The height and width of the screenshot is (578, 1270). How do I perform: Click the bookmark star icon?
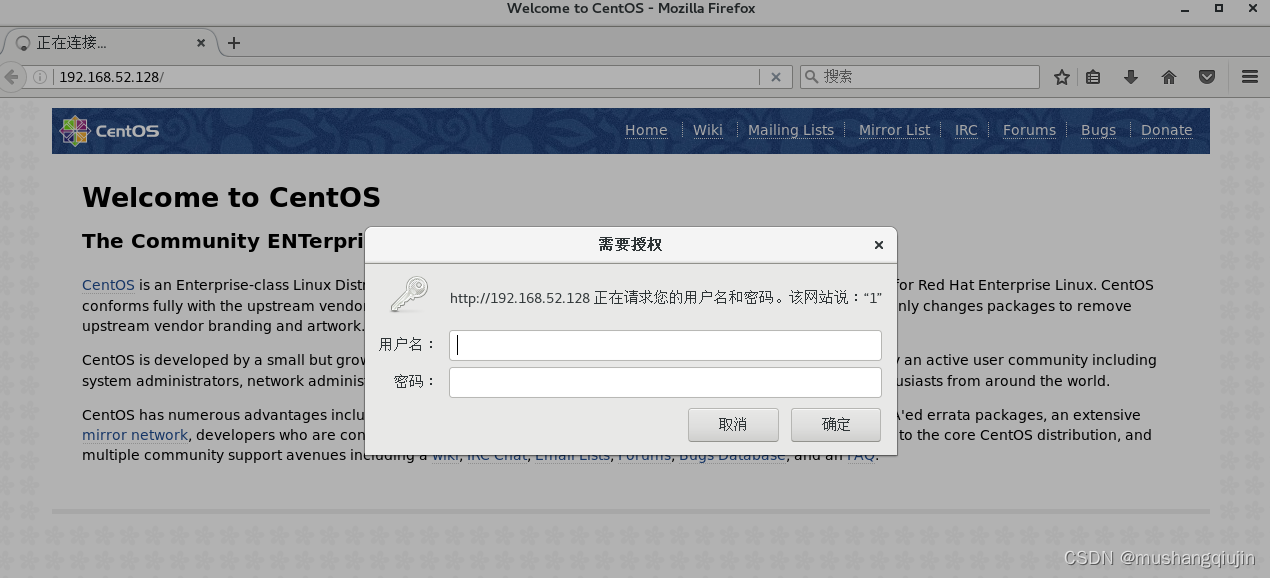tap(1062, 77)
